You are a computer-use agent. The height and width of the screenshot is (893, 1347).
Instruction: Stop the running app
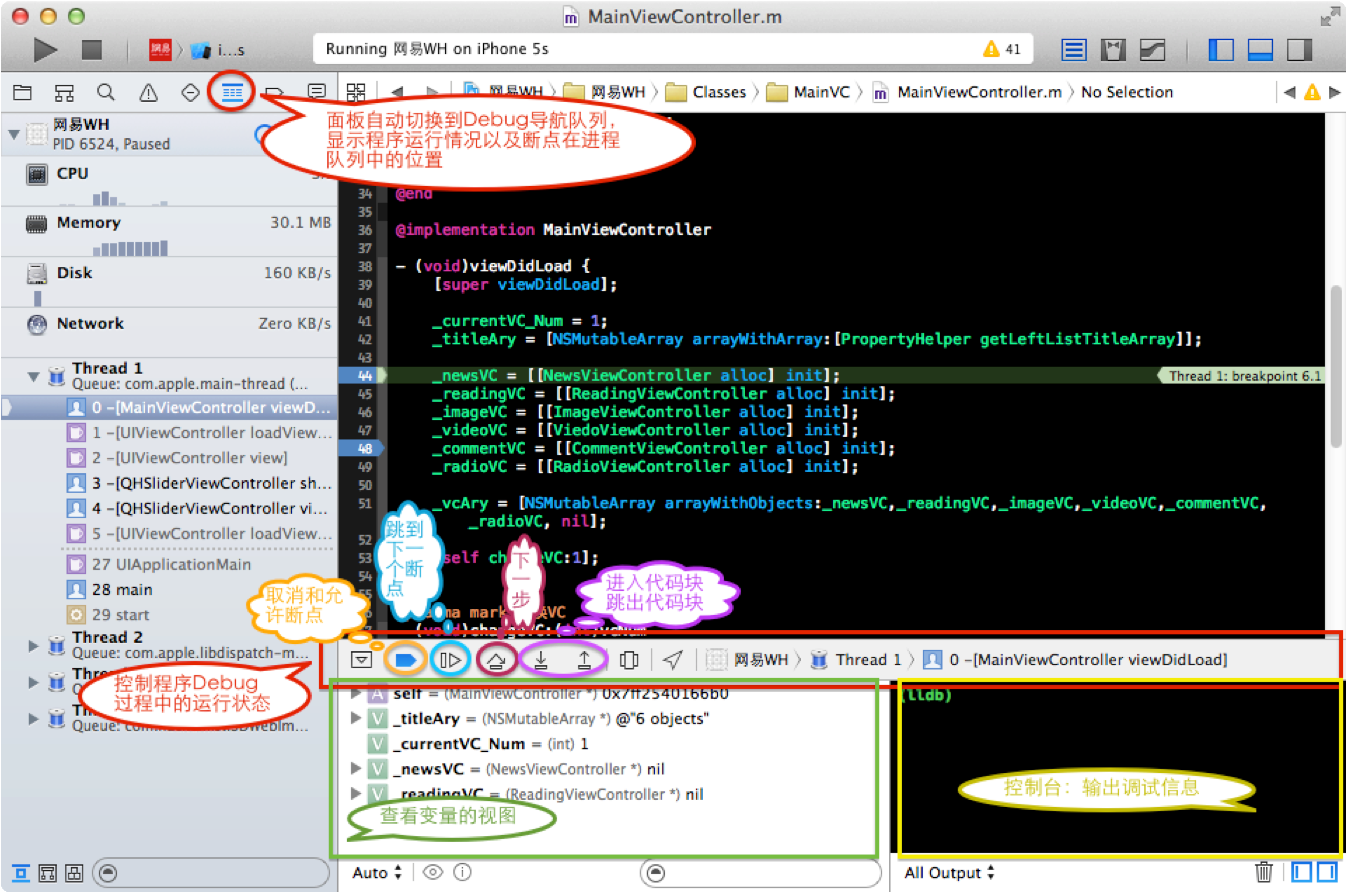coord(92,49)
